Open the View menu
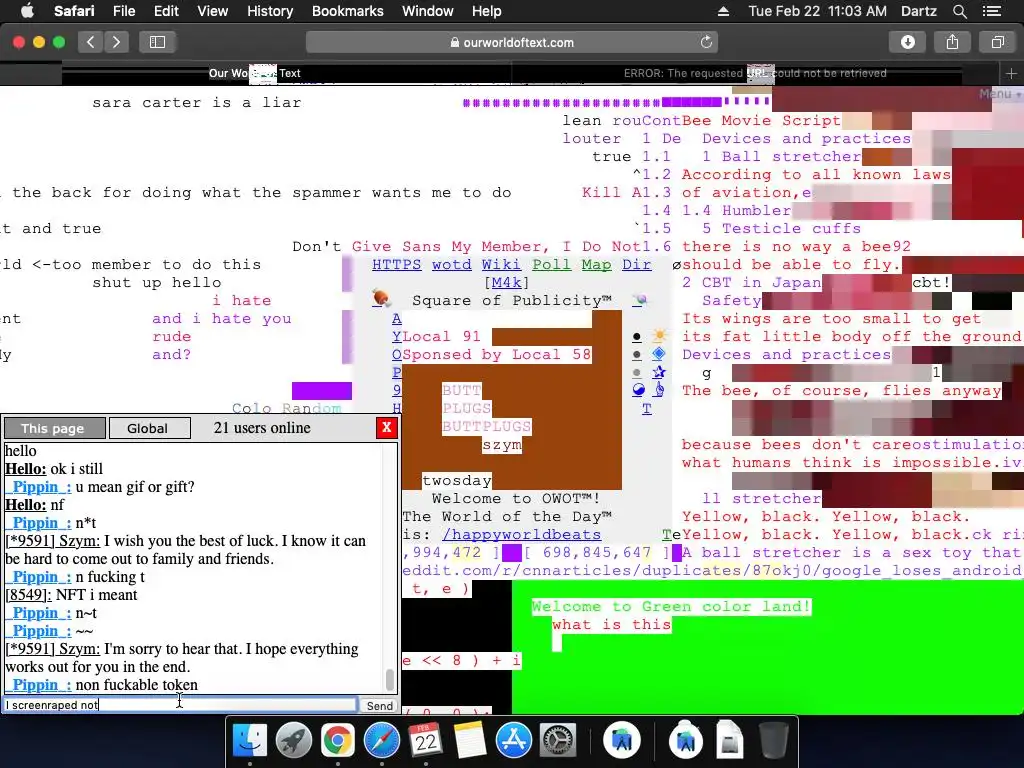Viewport: 1024px width, 768px height. tap(212, 11)
